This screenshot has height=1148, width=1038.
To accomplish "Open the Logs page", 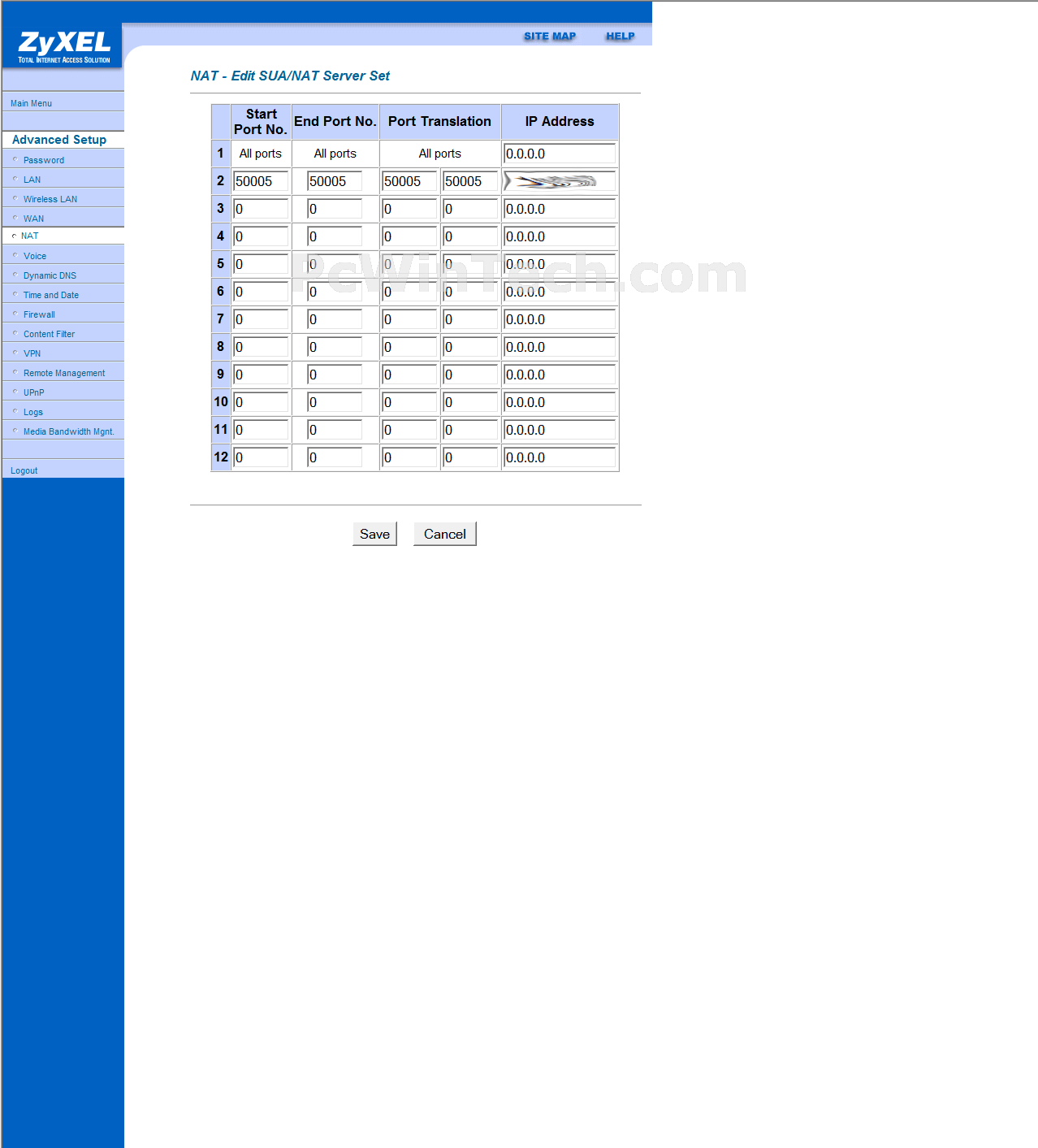I will (x=32, y=412).
